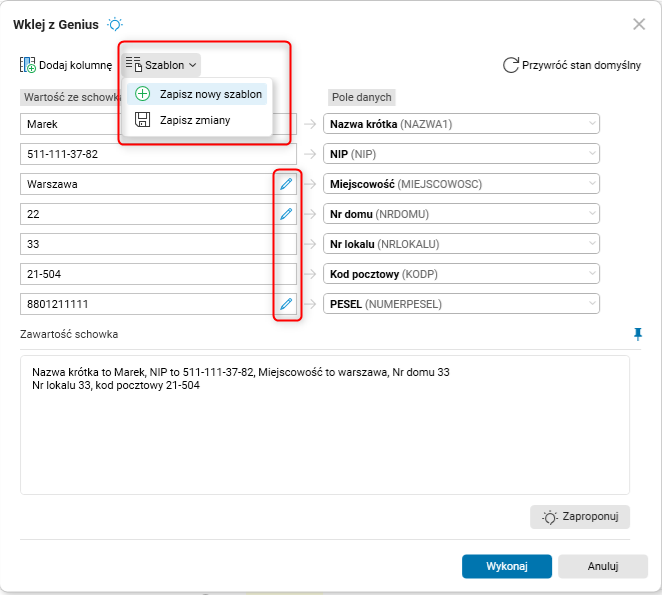
Task: Click the Genius lightbulb icon in the title
Action: click(116, 24)
